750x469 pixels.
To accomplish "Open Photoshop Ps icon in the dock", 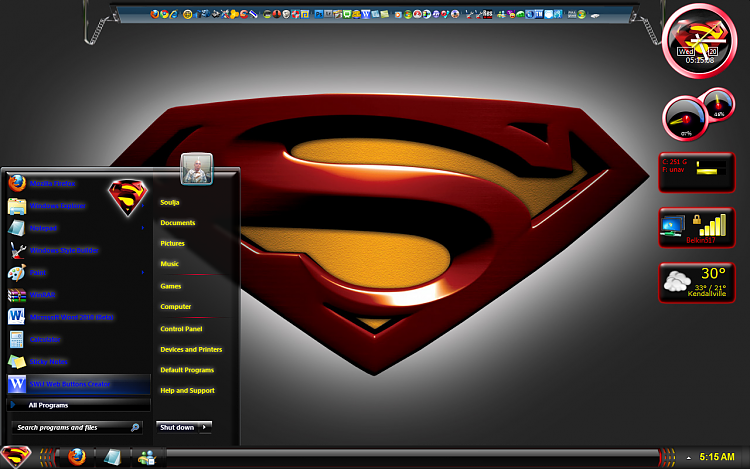I will 319,14.
